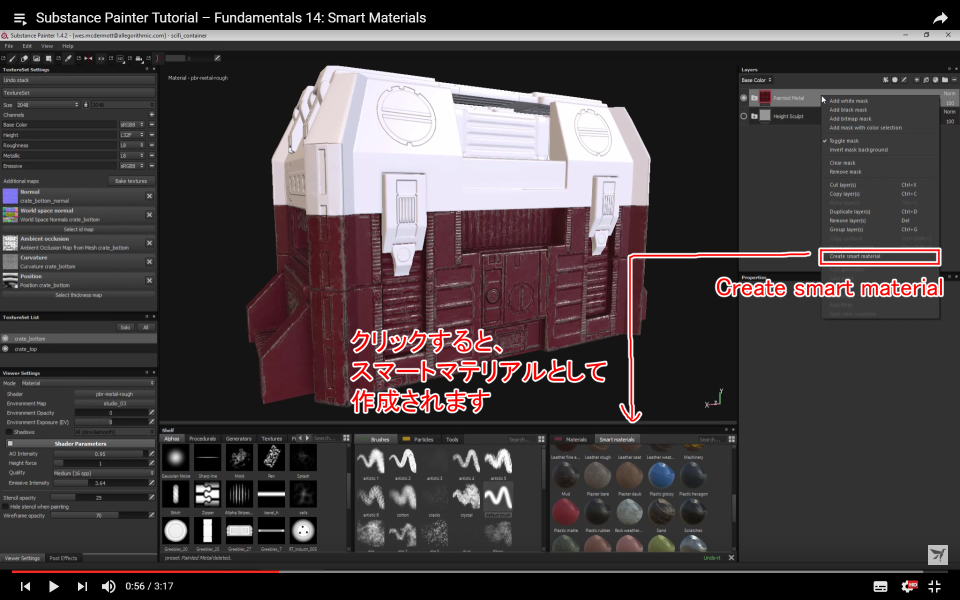Select the Material picker eyedropper tool
960x600 pixels.
pyautogui.click(x=68, y=58)
